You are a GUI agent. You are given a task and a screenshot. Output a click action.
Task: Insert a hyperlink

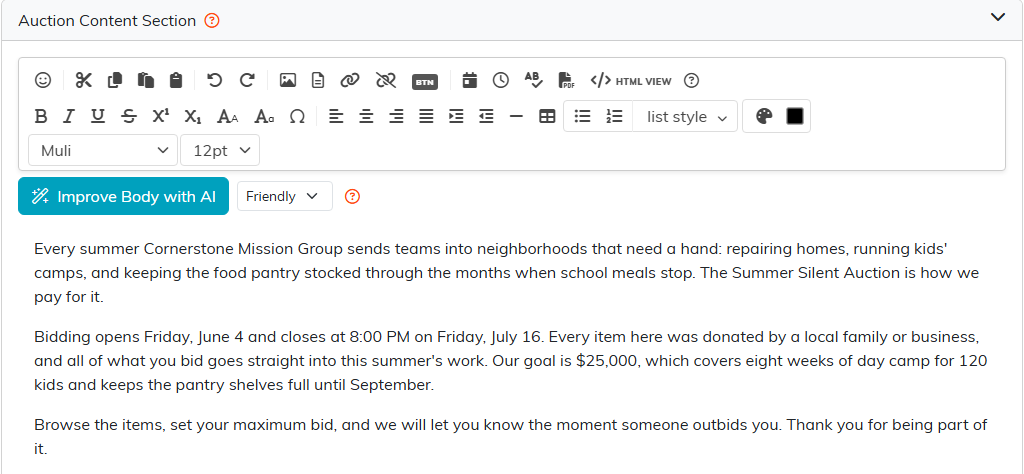(x=350, y=80)
